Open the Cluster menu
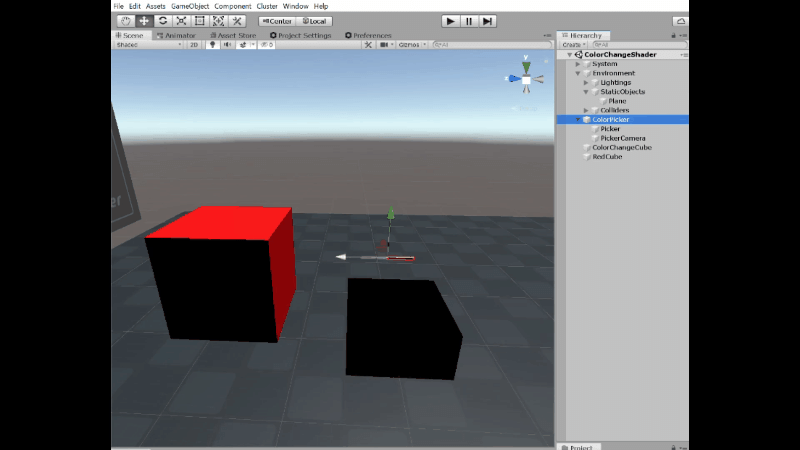The width and height of the screenshot is (800, 450). tap(267, 6)
